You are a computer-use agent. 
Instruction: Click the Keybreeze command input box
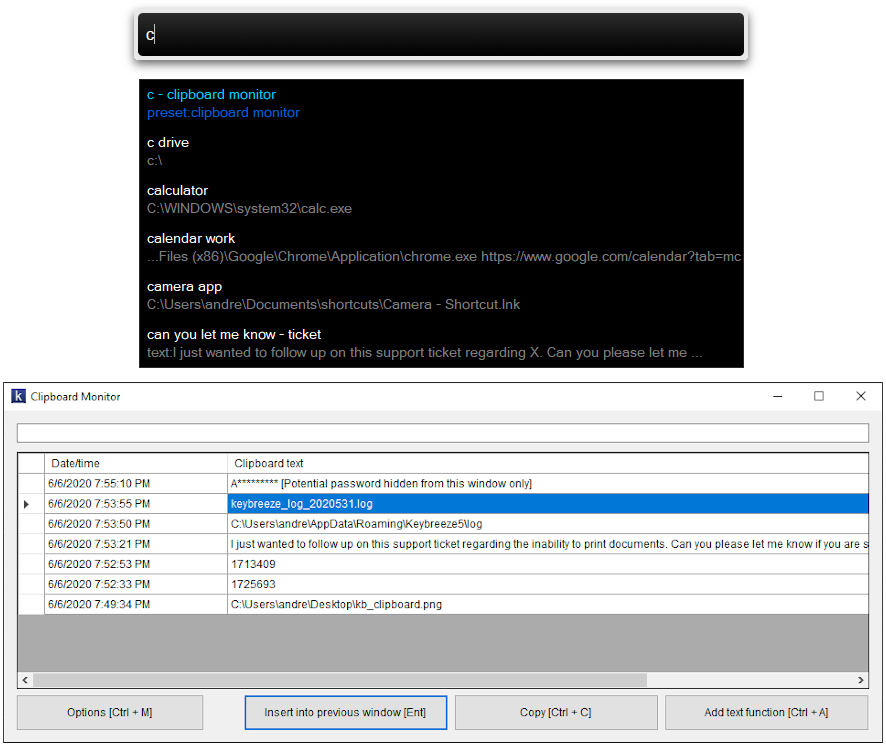click(441, 35)
